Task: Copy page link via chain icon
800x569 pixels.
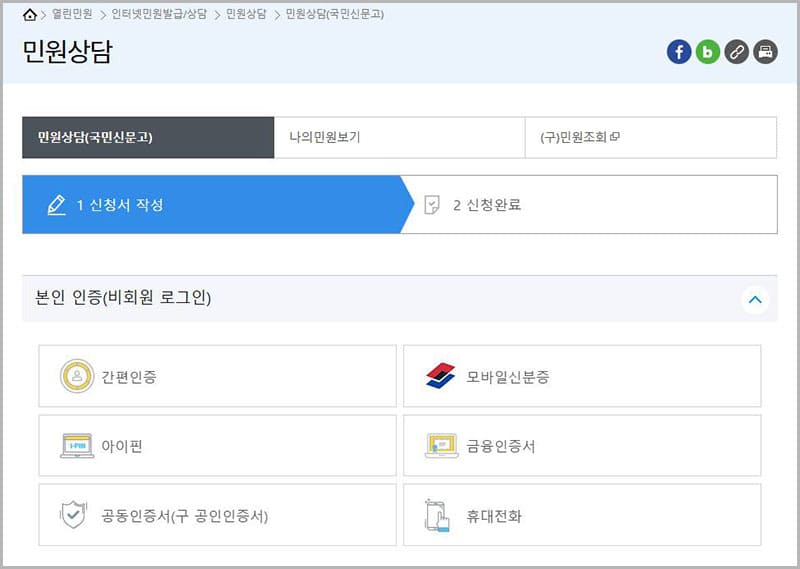Action: [x=737, y=52]
